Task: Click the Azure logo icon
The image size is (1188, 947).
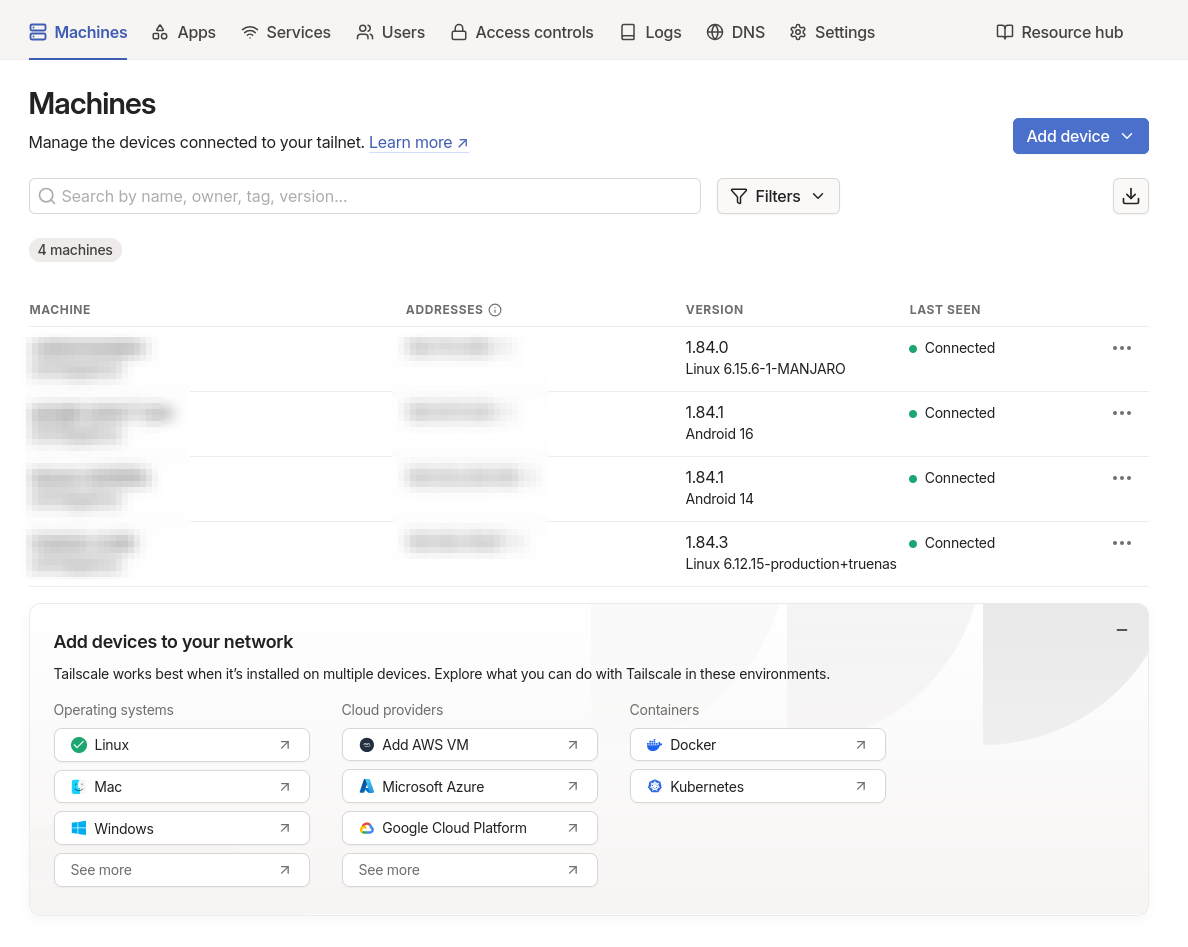Action: pyautogui.click(x=367, y=787)
